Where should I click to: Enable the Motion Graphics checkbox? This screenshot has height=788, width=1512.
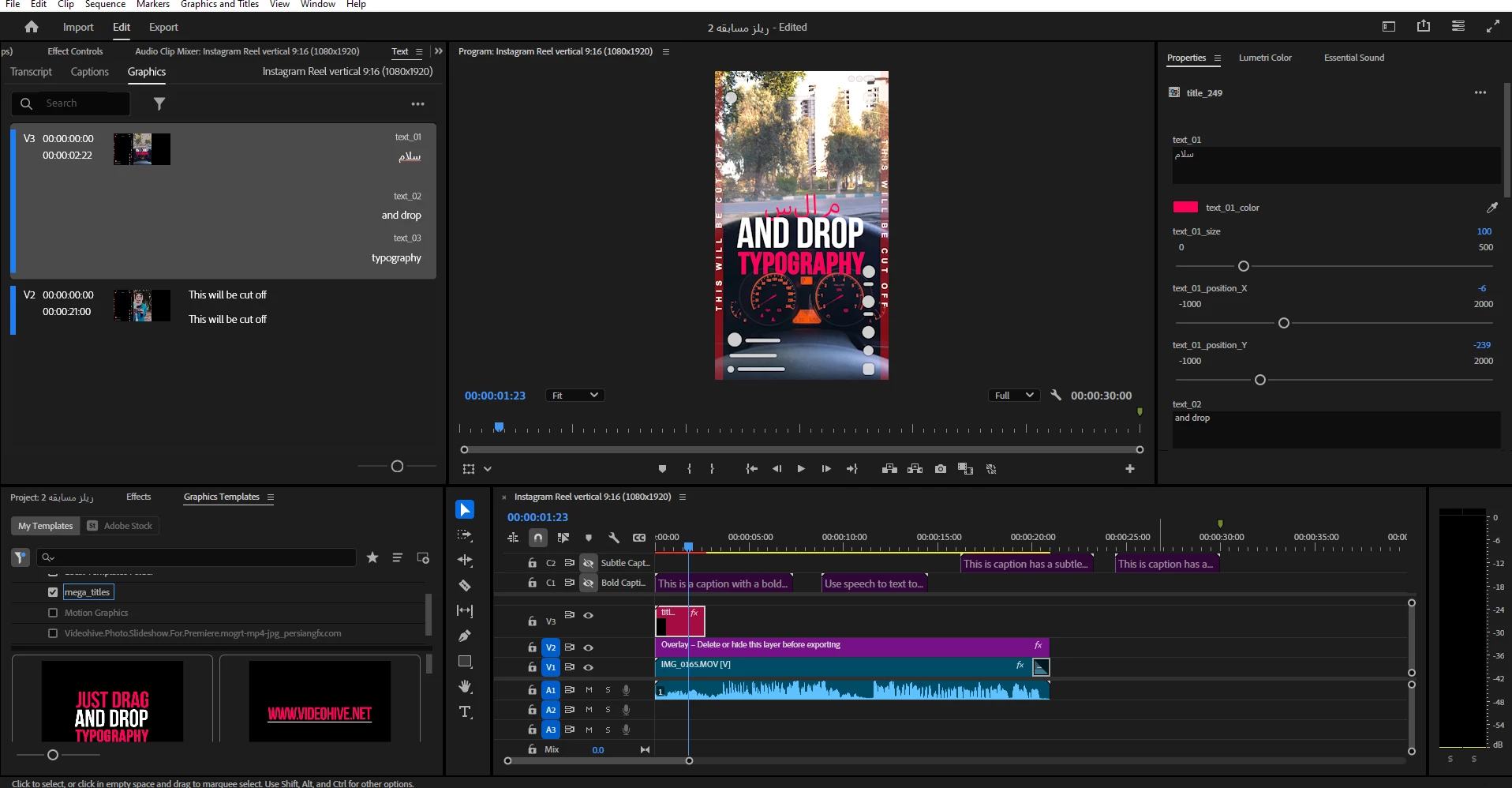click(x=53, y=613)
